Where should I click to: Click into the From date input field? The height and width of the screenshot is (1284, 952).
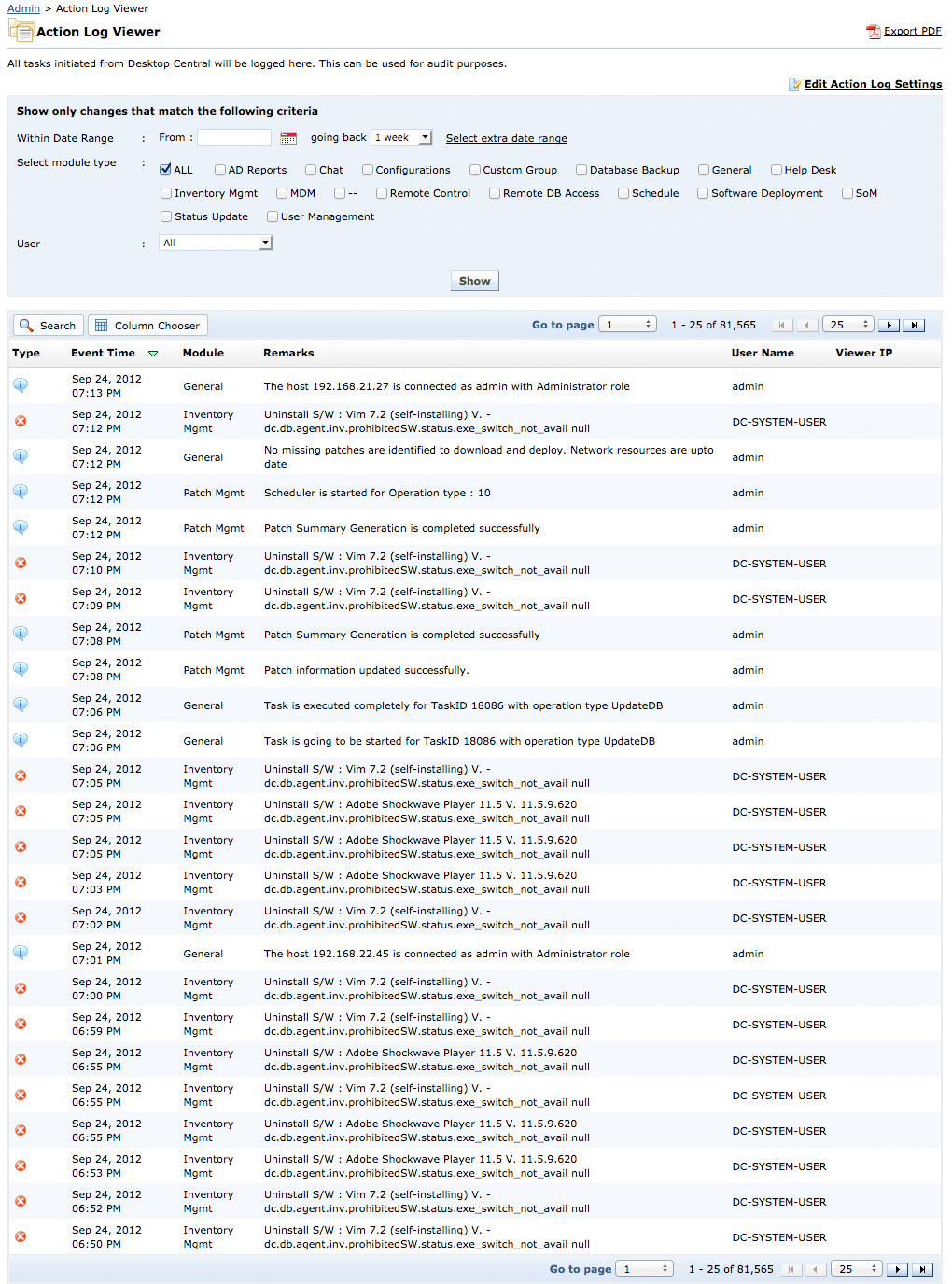pos(234,137)
